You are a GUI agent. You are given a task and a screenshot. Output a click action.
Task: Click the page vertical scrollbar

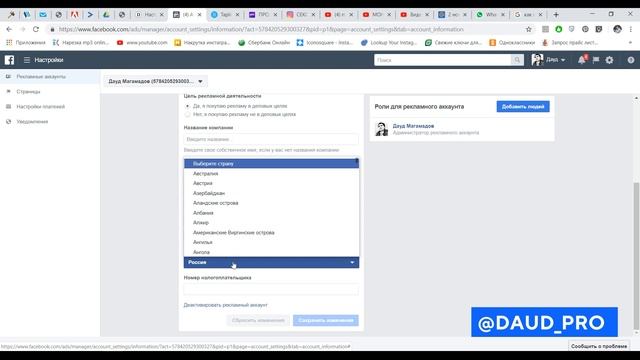(636, 257)
